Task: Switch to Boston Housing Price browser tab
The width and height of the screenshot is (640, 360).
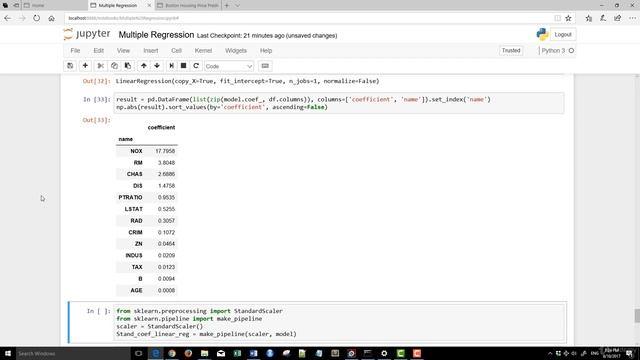Action: [x=188, y=5]
